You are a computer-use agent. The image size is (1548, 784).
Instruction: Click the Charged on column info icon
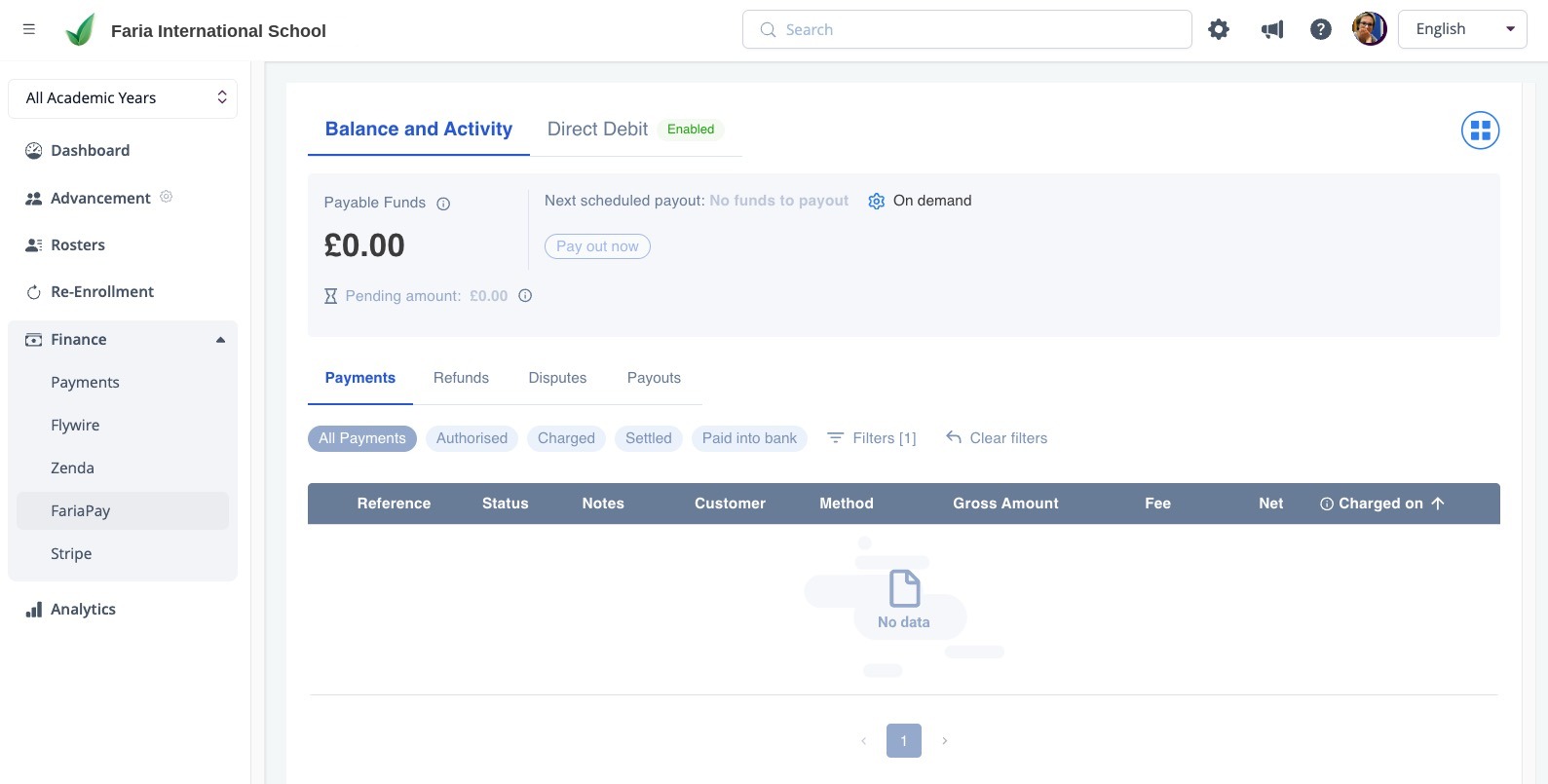tap(1327, 504)
